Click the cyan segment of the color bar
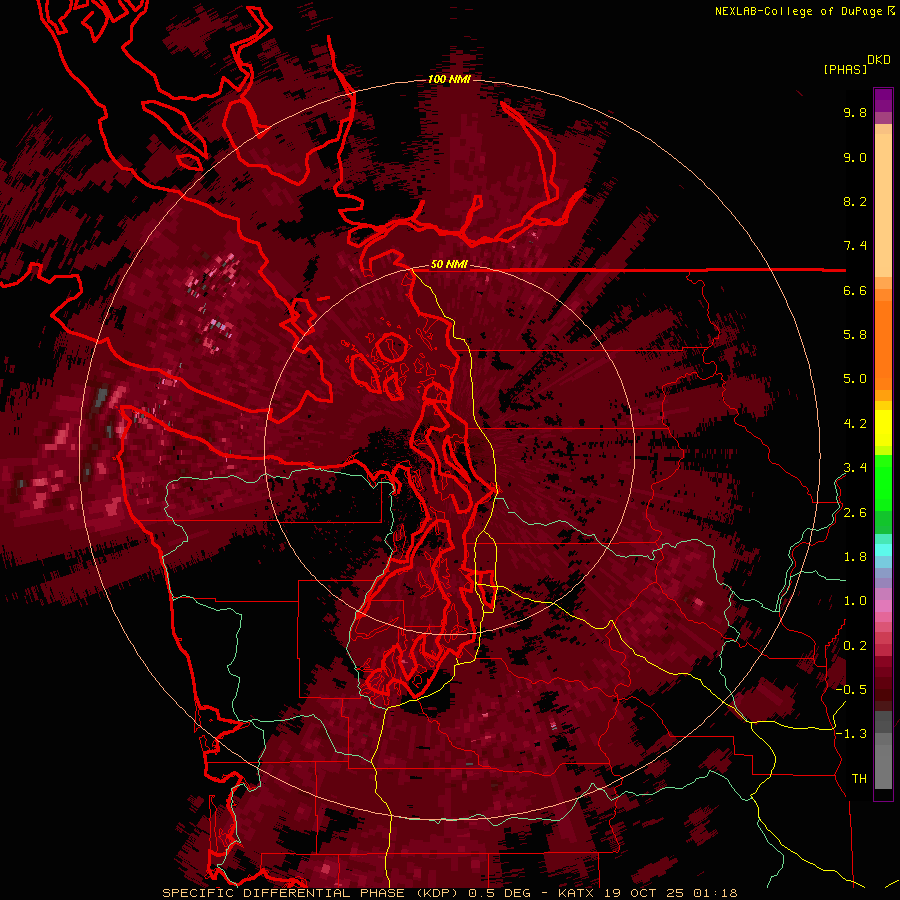The height and width of the screenshot is (900, 900). coord(883,550)
